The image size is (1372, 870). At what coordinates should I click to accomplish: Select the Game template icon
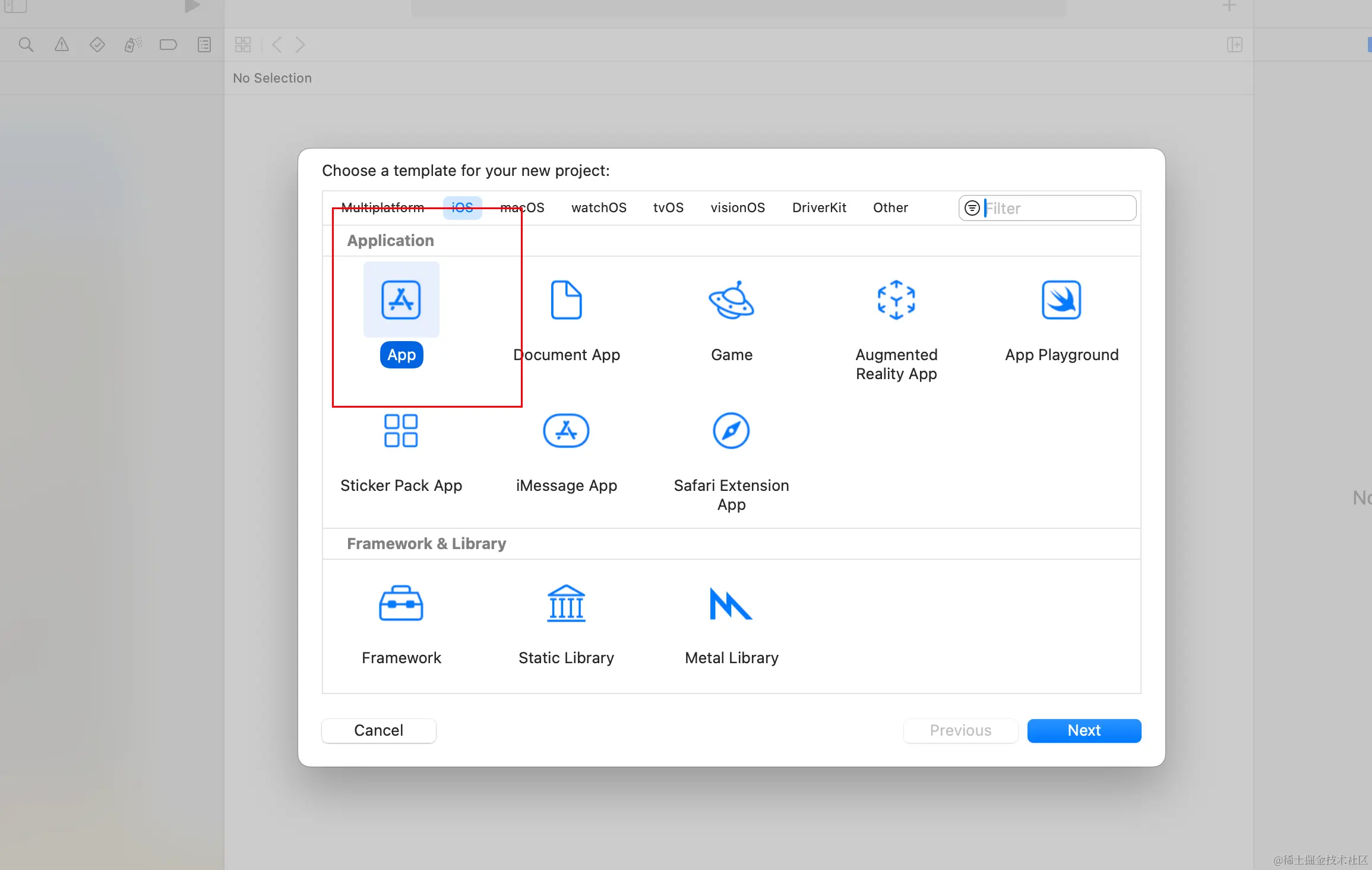731,300
